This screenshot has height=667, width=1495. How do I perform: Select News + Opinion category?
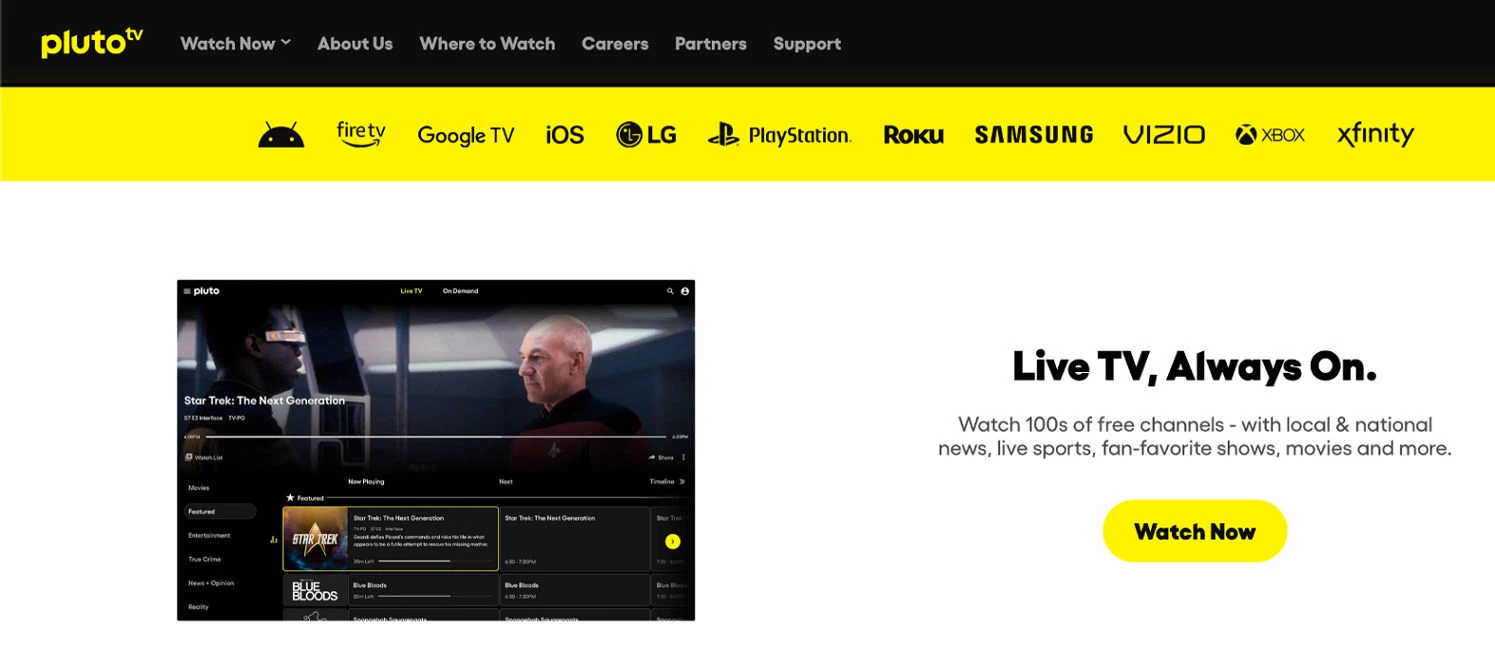pos(211,583)
